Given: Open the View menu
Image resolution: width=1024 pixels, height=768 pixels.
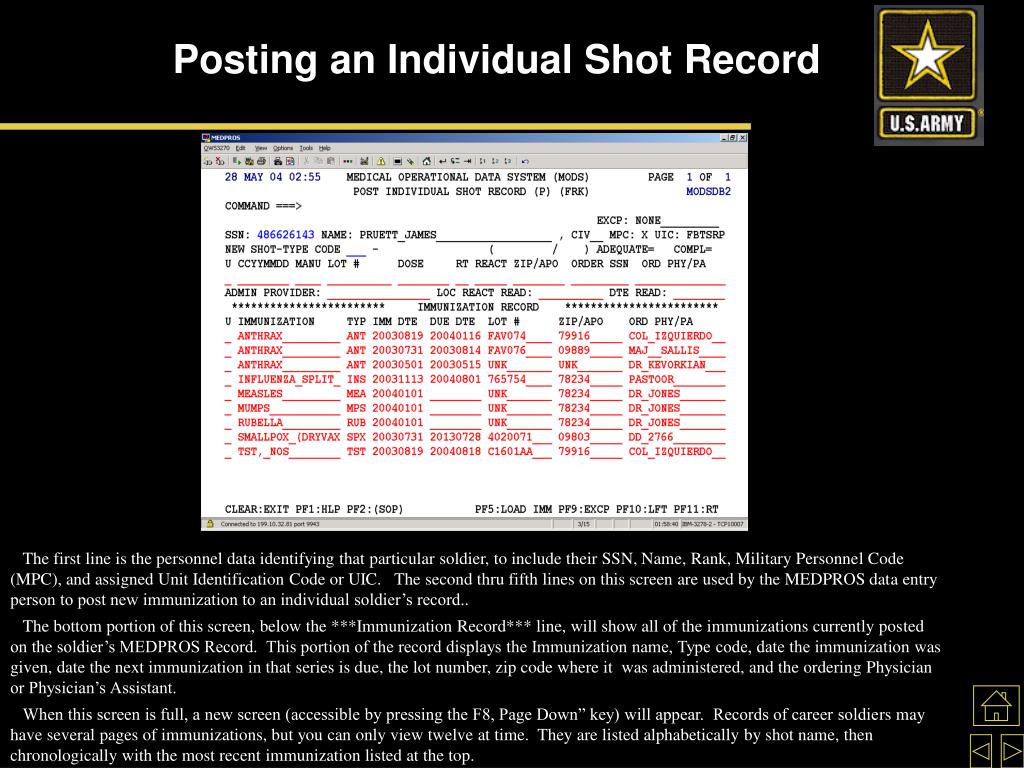Looking at the screenshot, I should [261, 148].
